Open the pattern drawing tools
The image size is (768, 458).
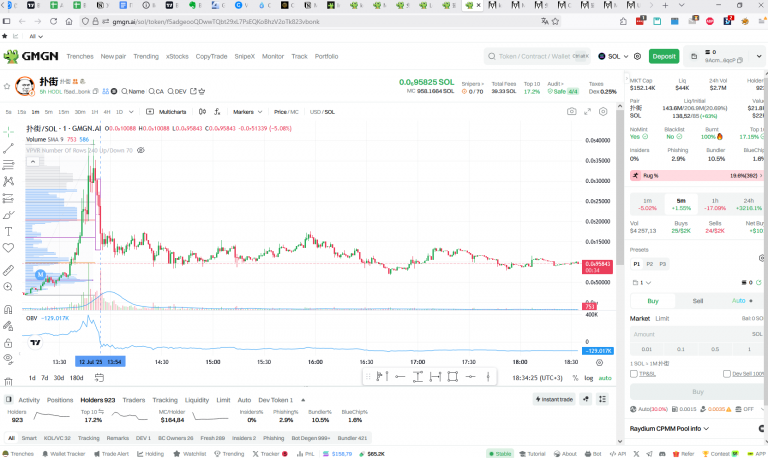[x=8, y=181]
